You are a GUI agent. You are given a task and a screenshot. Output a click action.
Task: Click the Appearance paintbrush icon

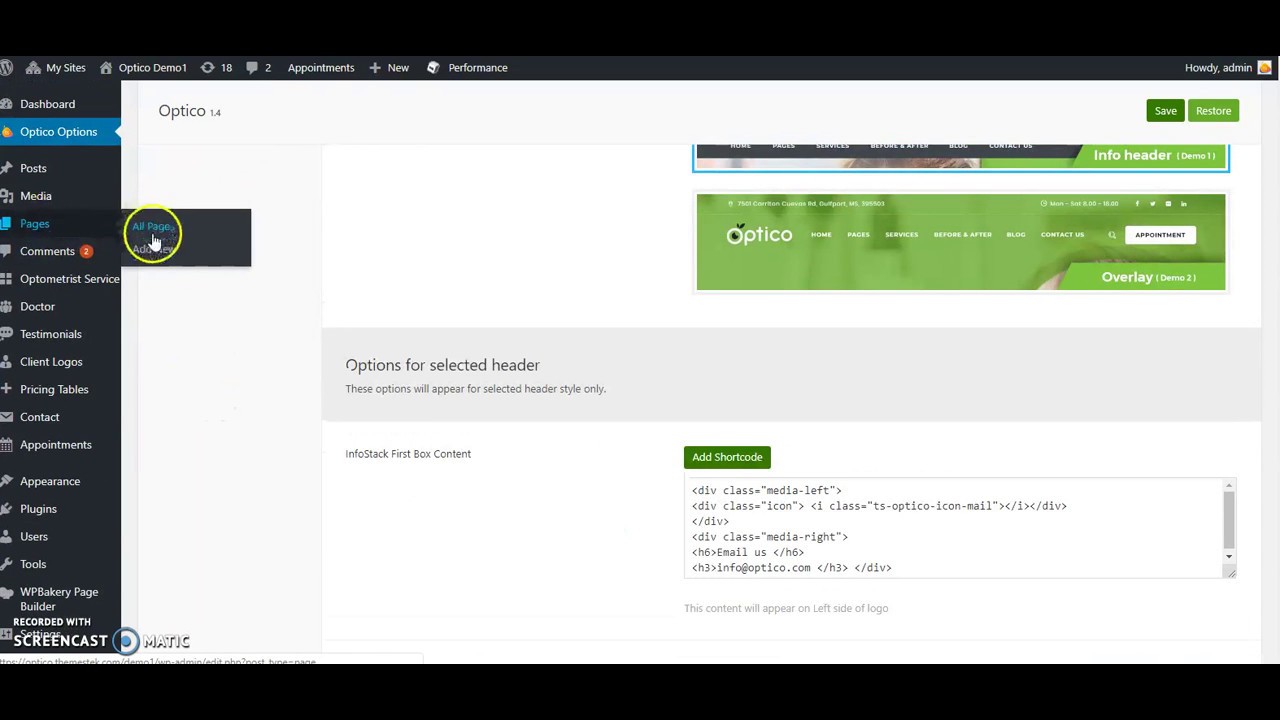[5, 481]
